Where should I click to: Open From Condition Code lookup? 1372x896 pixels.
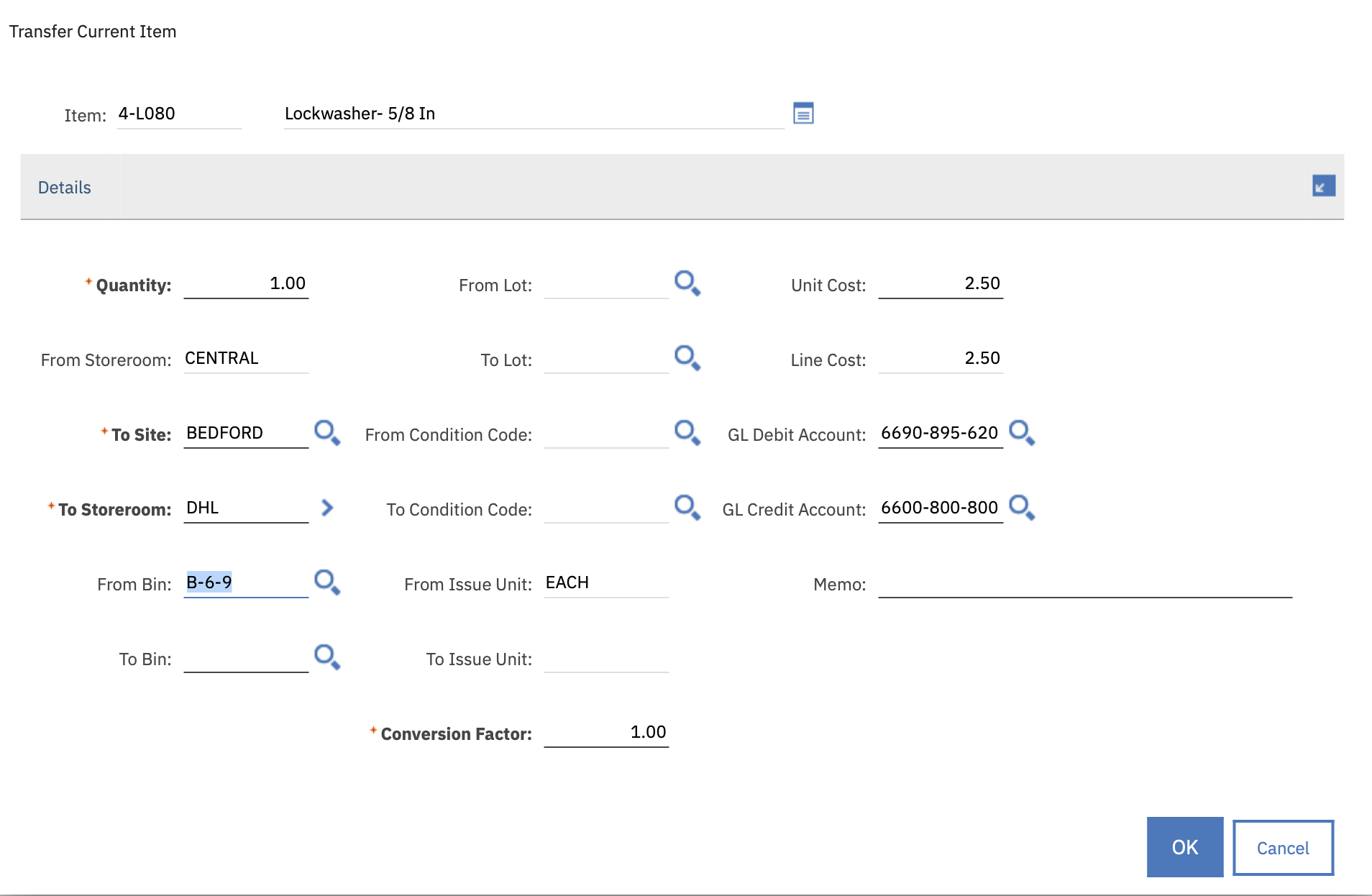(x=687, y=433)
